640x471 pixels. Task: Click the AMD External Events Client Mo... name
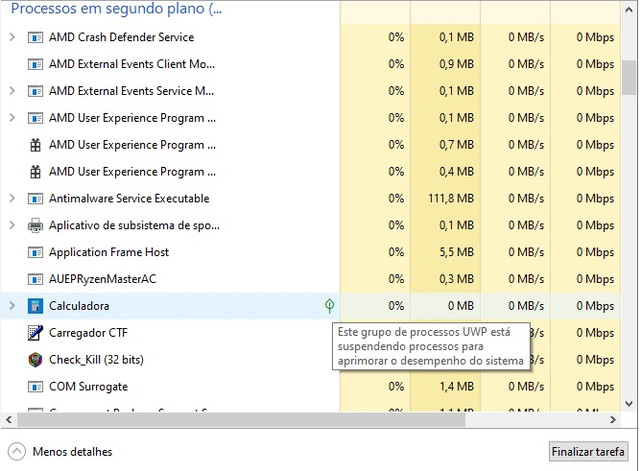pyautogui.click(x=131, y=64)
